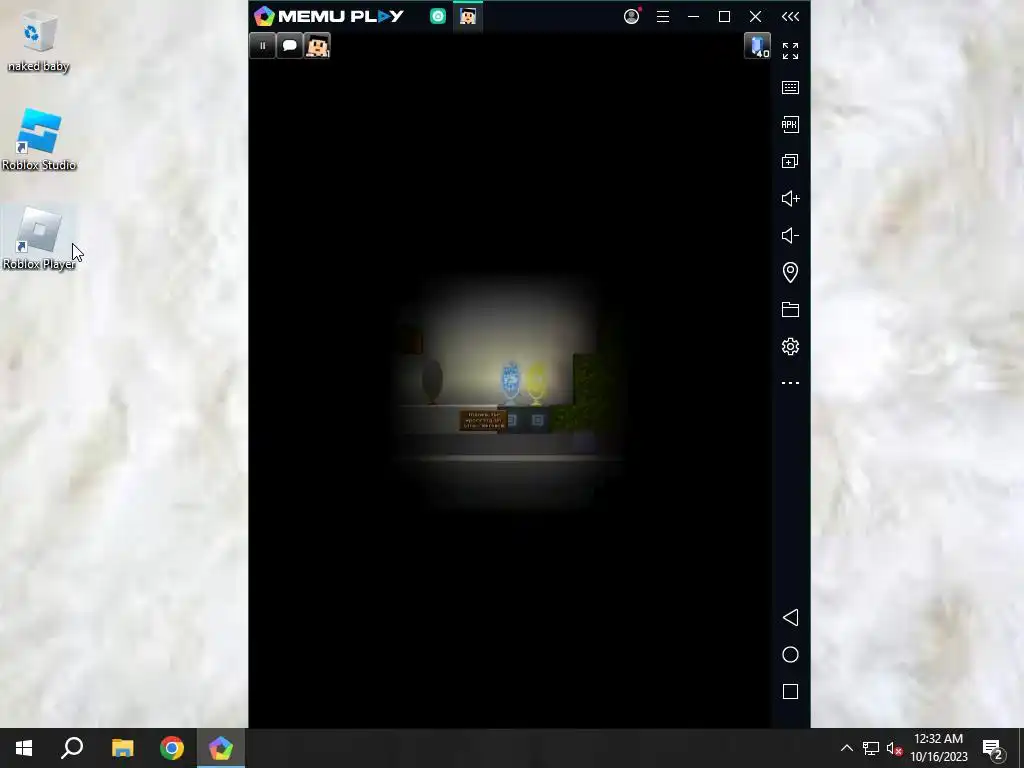This screenshot has height=768, width=1024.
Task: Open the in-game chat bubble
Action: point(290,46)
